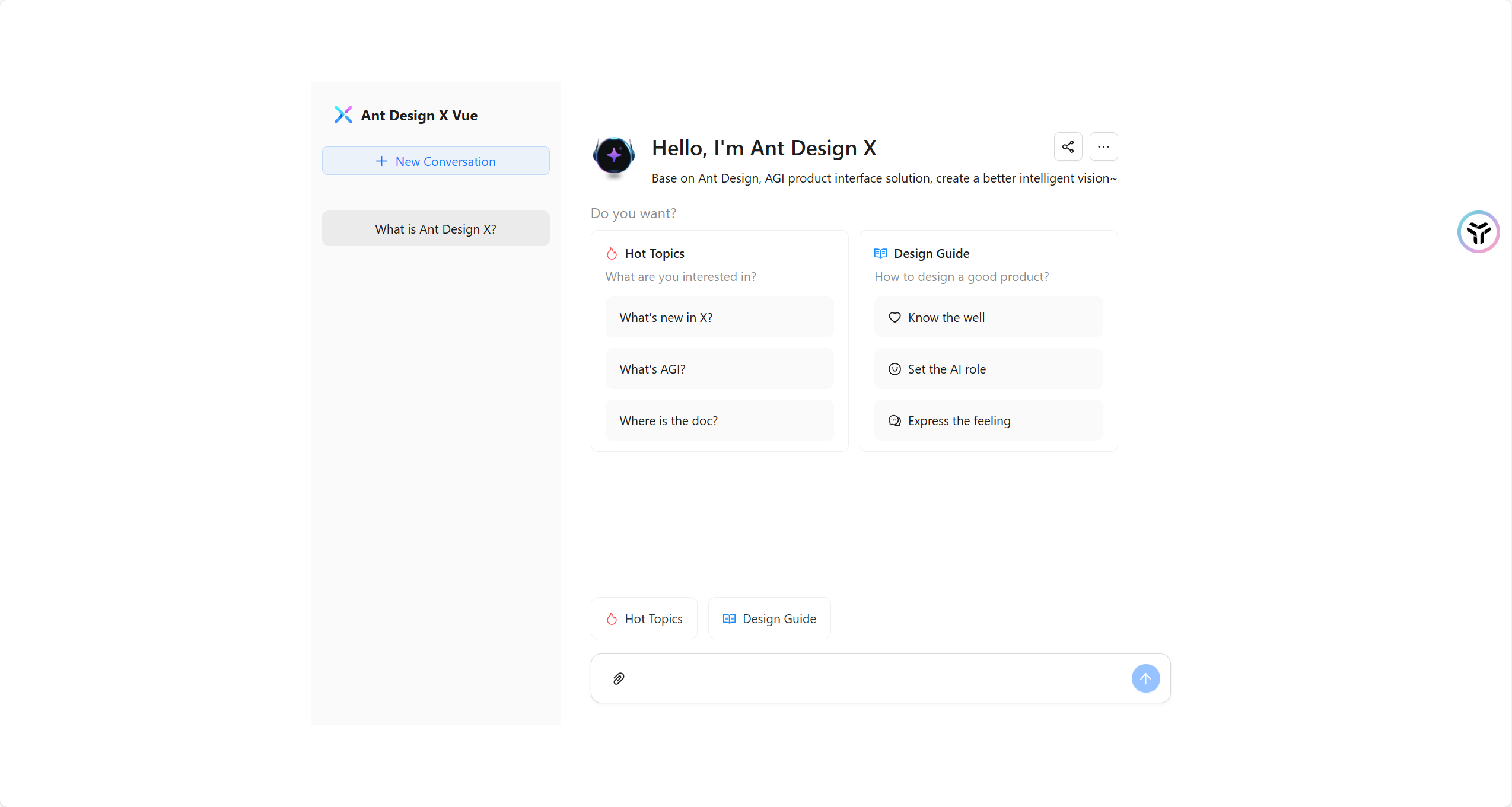The height and width of the screenshot is (807, 1512).
Task: Click the Ant Design X avatar image
Action: click(614, 155)
